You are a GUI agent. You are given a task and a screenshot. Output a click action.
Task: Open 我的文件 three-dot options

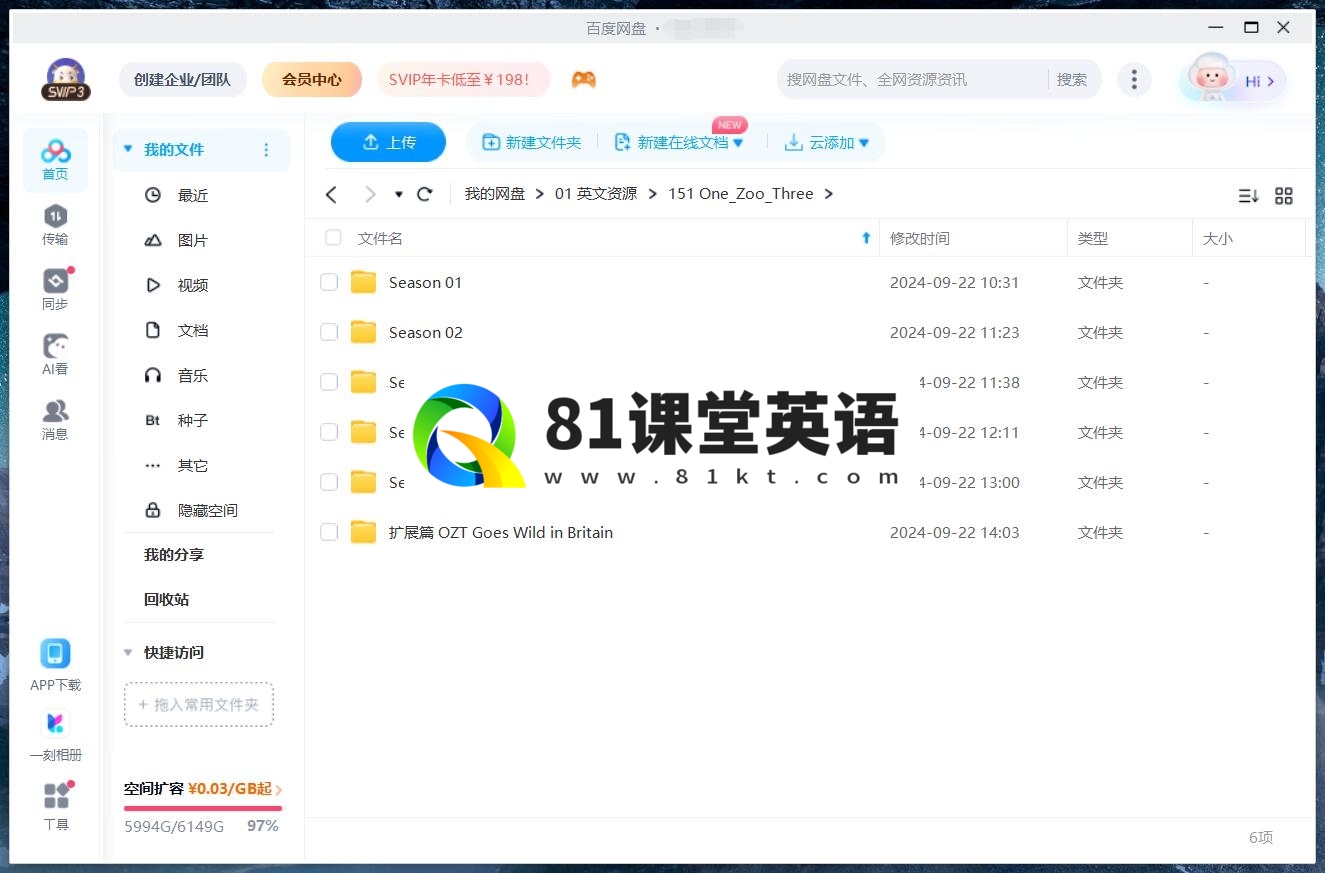point(266,150)
